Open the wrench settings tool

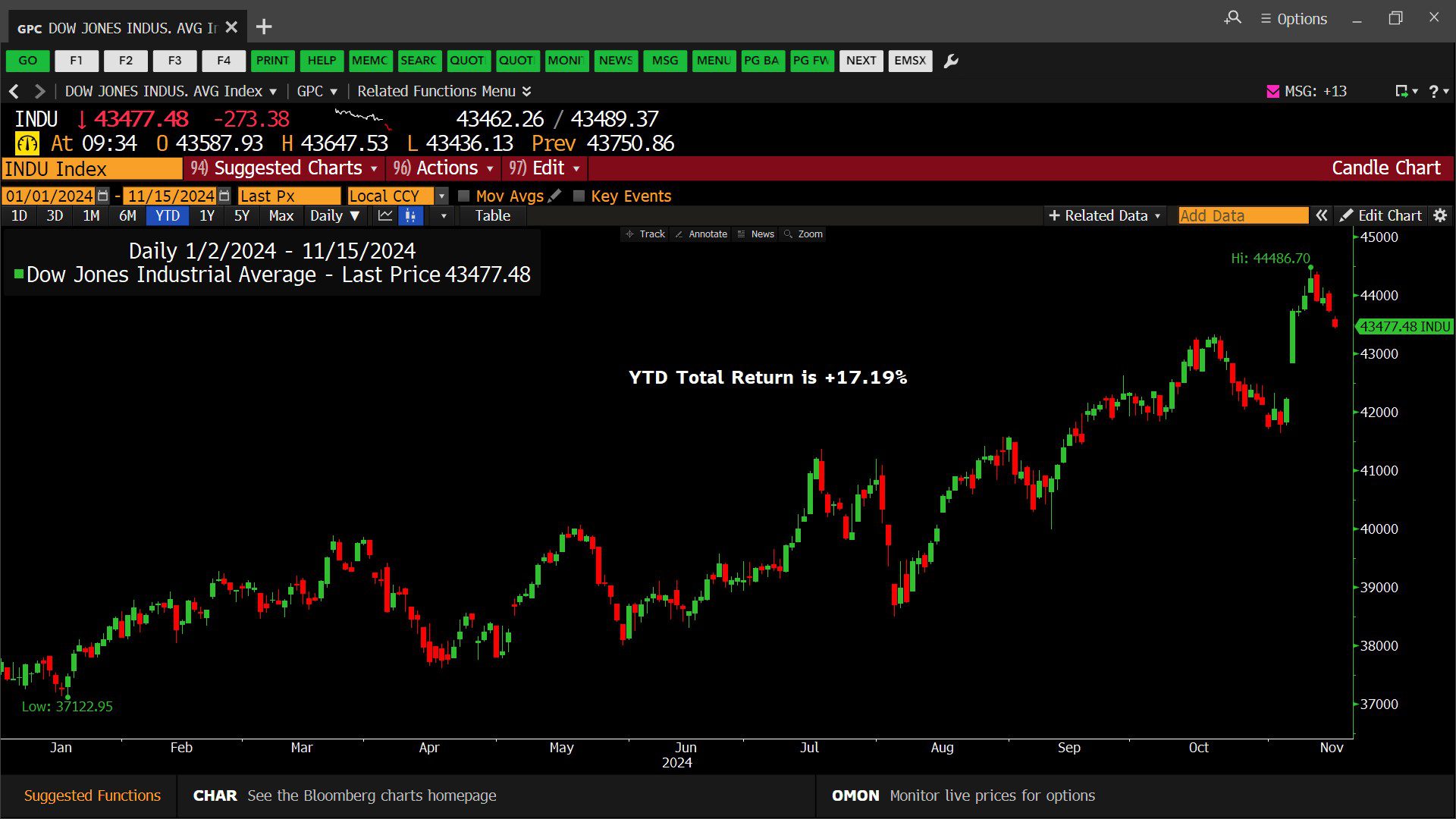point(951,61)
